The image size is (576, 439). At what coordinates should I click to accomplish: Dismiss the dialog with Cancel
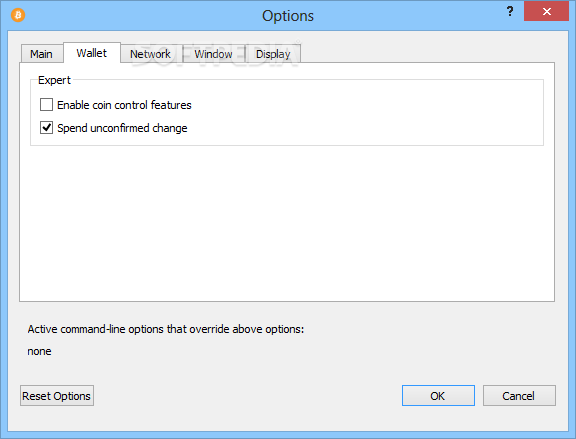click(x=519, y=396)
